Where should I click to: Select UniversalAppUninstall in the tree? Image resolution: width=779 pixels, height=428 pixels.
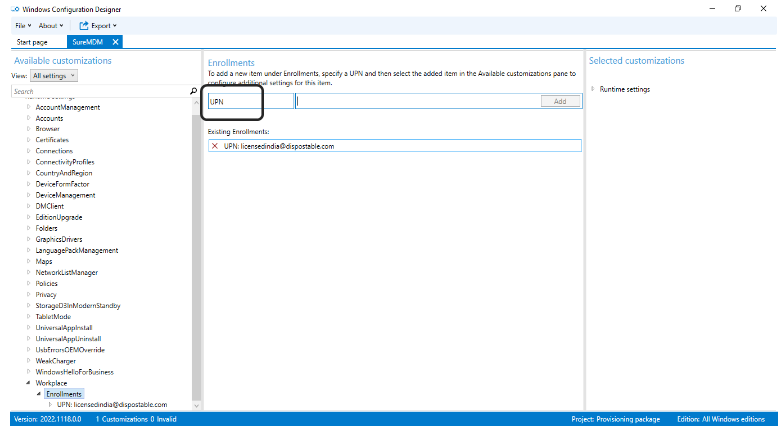pos(68,339)
